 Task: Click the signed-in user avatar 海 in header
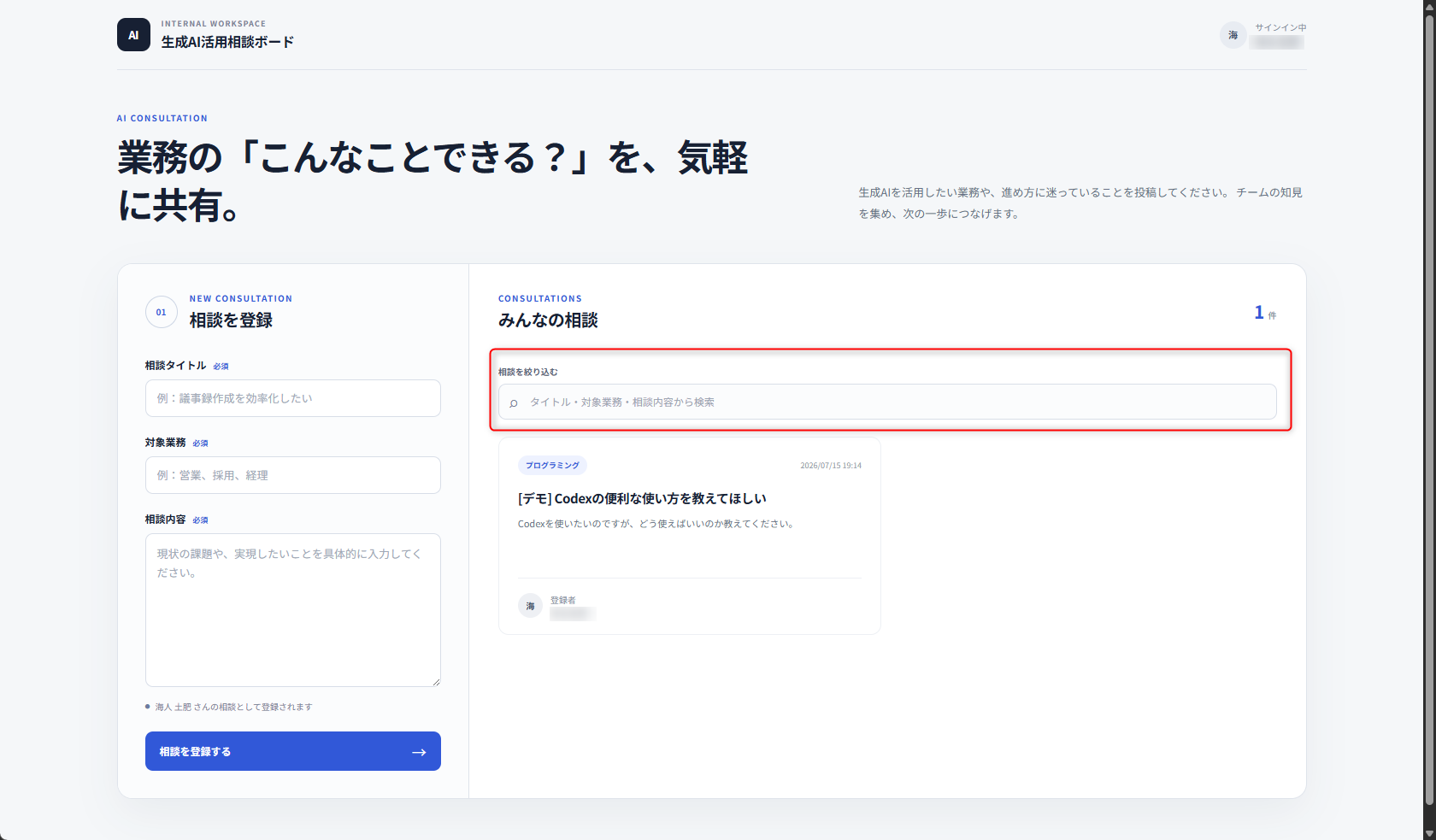click(1233, 35)
